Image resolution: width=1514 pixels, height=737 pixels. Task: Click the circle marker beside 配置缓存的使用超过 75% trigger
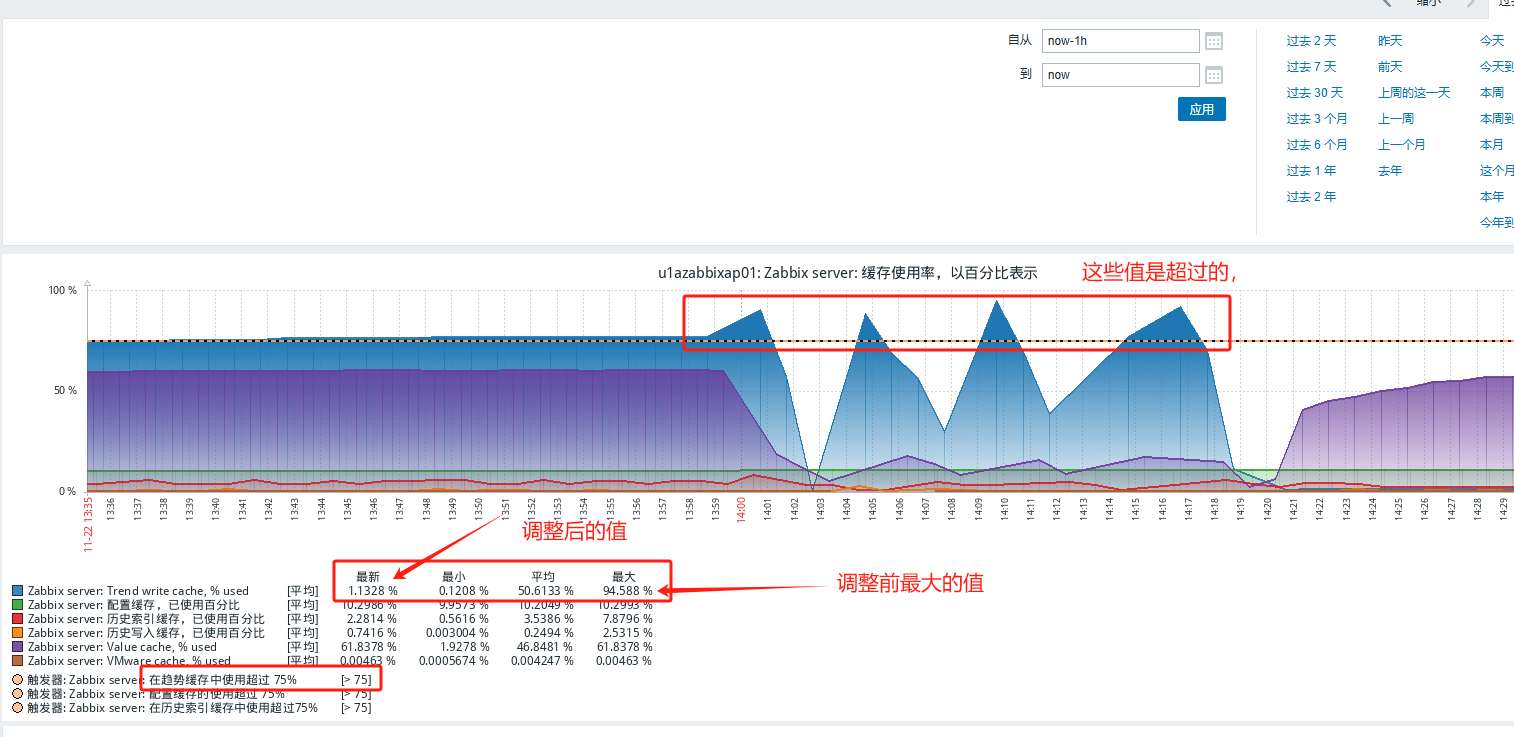click(x=18, y=694)
